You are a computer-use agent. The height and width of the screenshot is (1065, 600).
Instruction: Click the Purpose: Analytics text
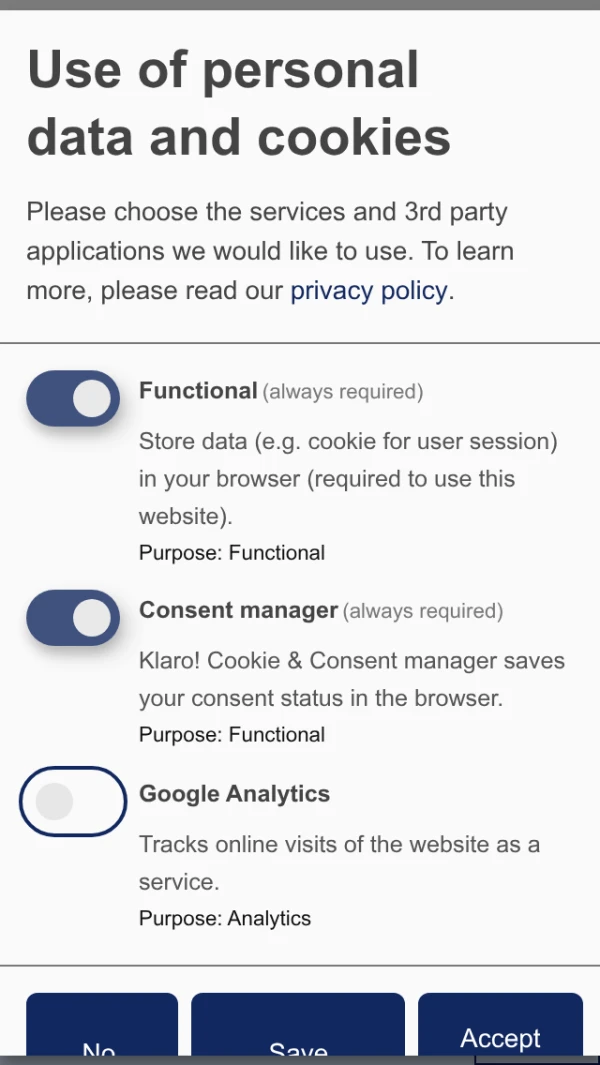[225, 918]
